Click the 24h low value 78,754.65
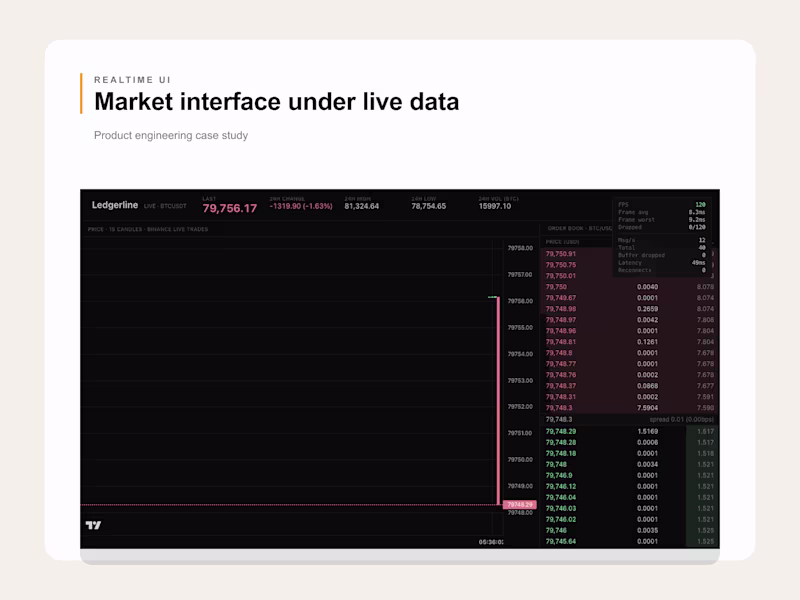Viewport: 800px width, 600px height. pos(429,206)
